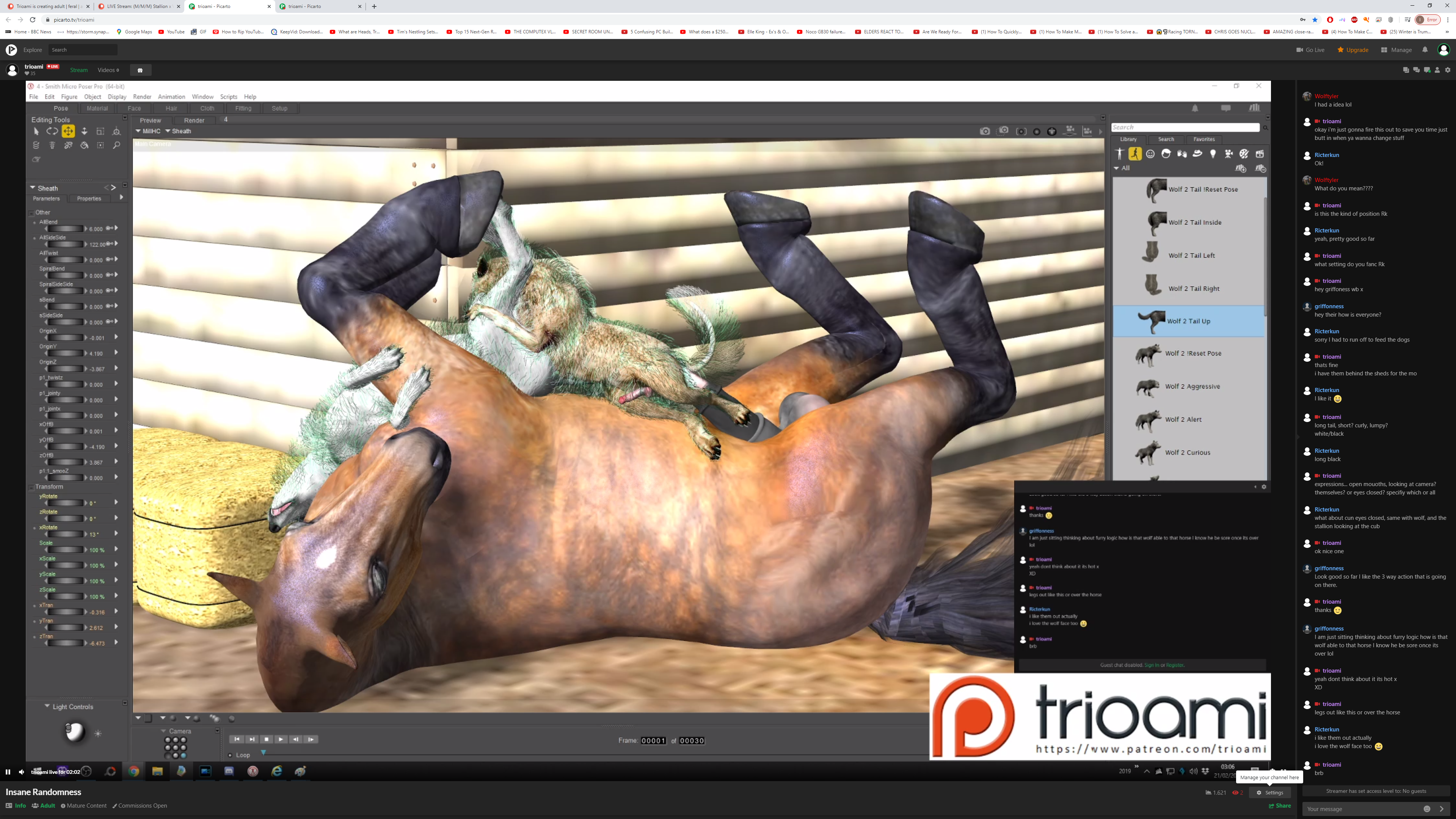Open the Materials palette library category
This screenshot has height=819, width=1456.
click(x=1244, y=154)
